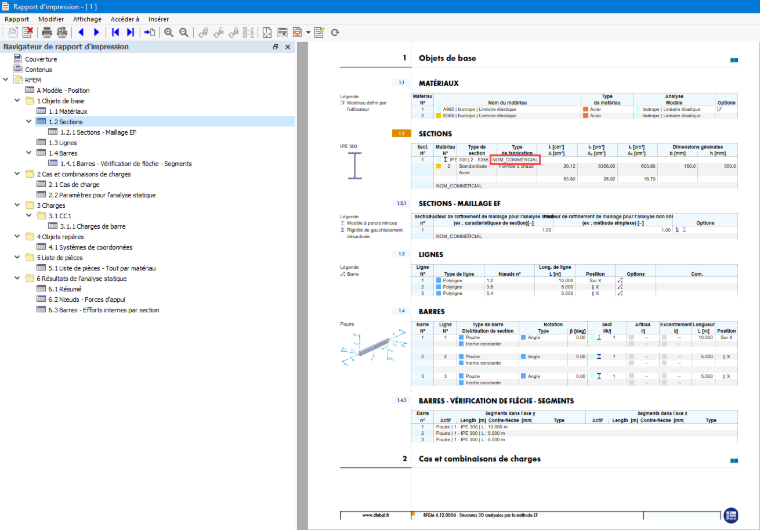This screenshot has width=760, height=530.
Task: Go to previous page with left blue arrow
Action: point(81,32)
